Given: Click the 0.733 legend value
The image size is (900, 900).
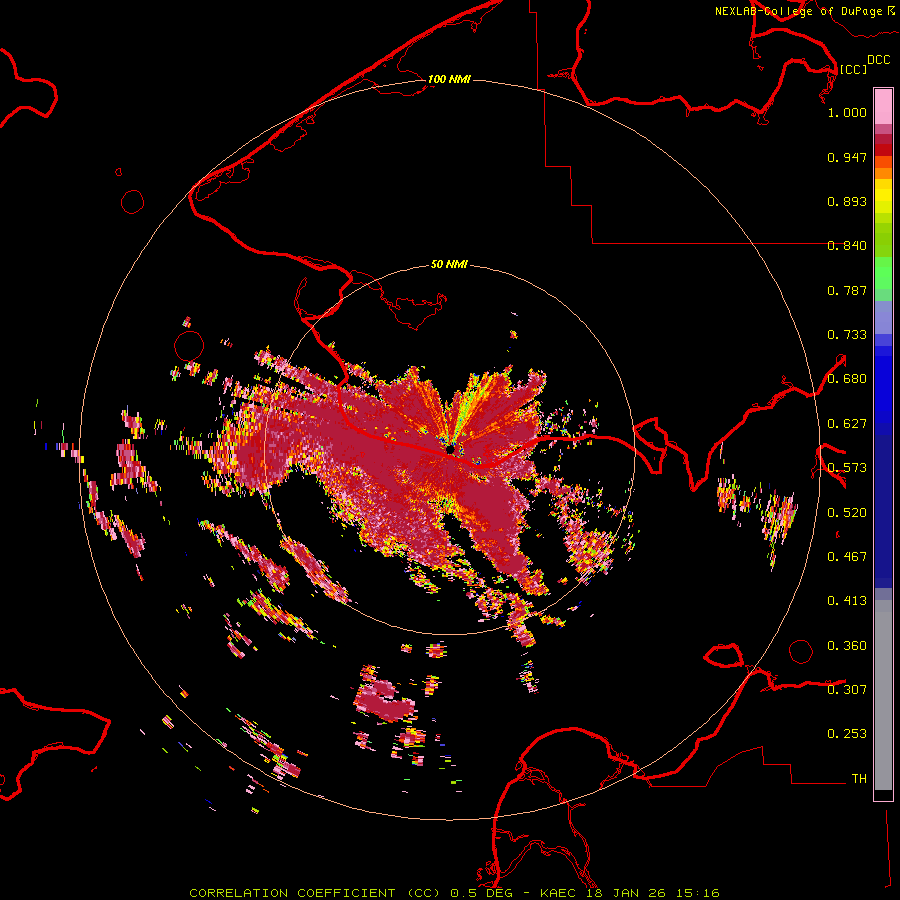Looking at the screenshot, I should point(847,335).
